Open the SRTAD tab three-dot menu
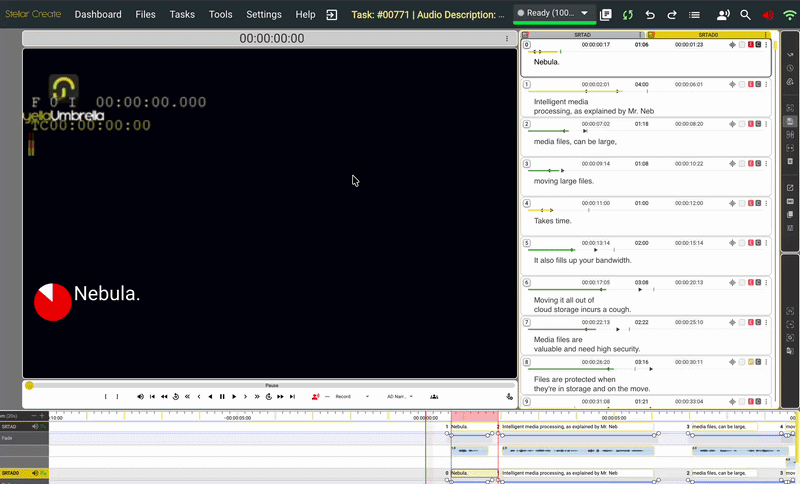 pyautogui.click(x=640, y=35)
